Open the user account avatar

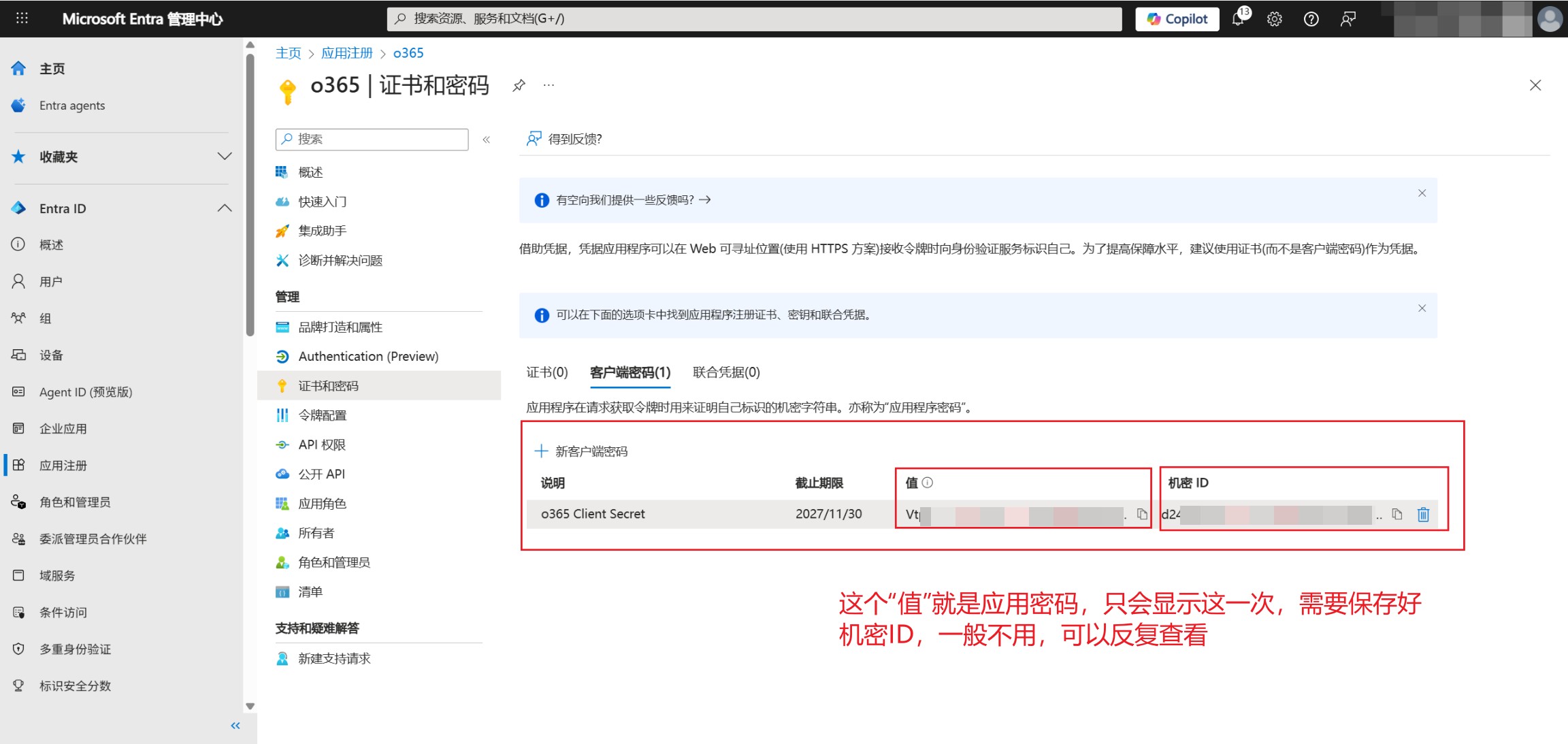pyautogui.click(x=1550, y=19)
